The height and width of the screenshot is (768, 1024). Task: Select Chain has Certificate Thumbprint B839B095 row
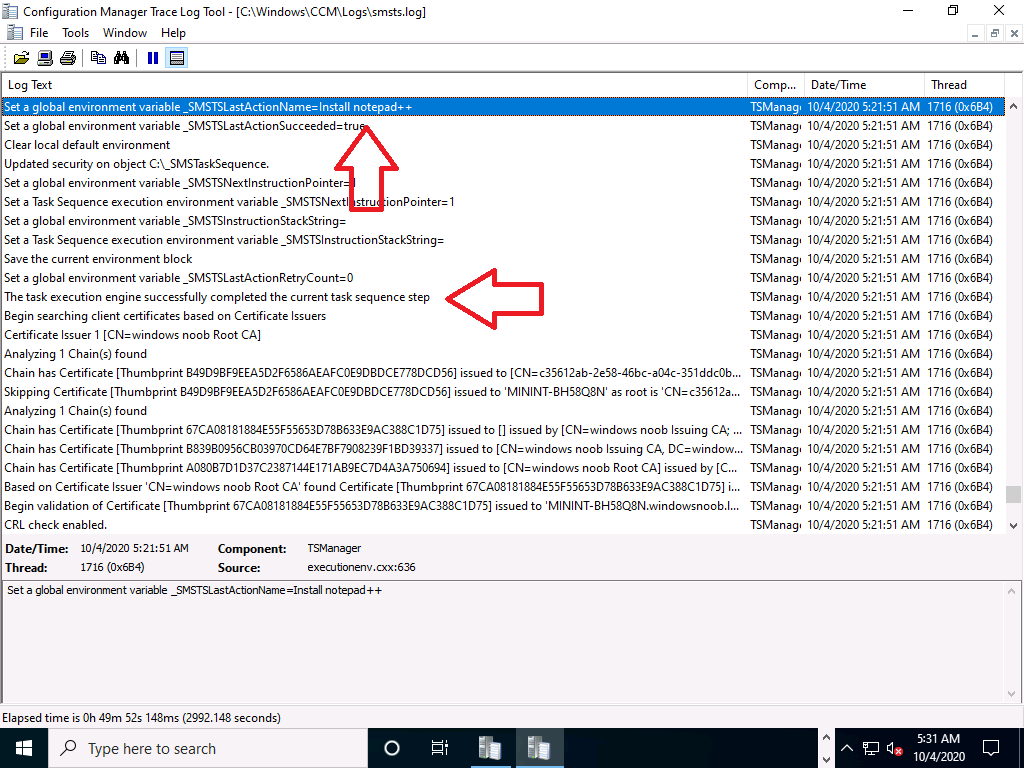tap(503, 449)
